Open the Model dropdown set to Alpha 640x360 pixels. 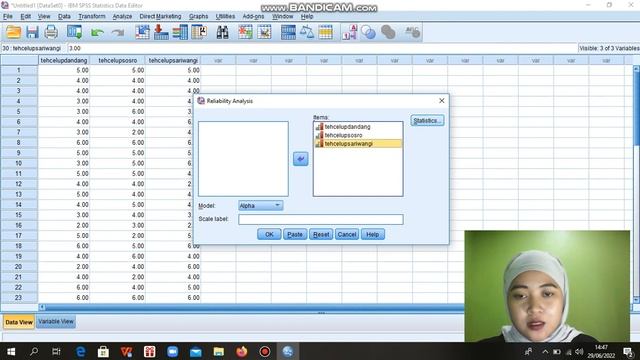click(260, 206)
